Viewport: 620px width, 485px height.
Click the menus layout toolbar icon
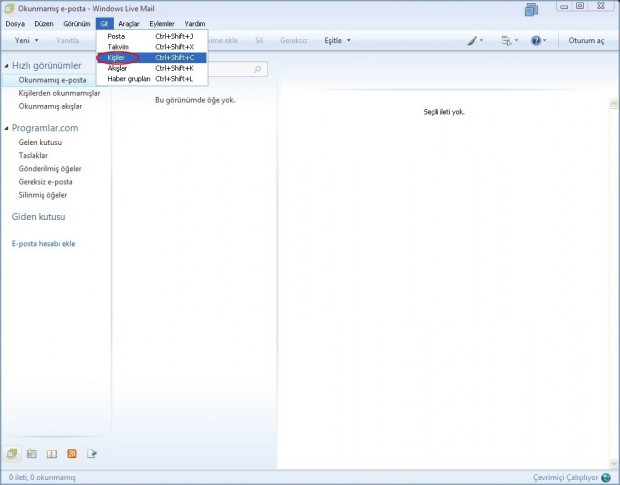(506, 40)
